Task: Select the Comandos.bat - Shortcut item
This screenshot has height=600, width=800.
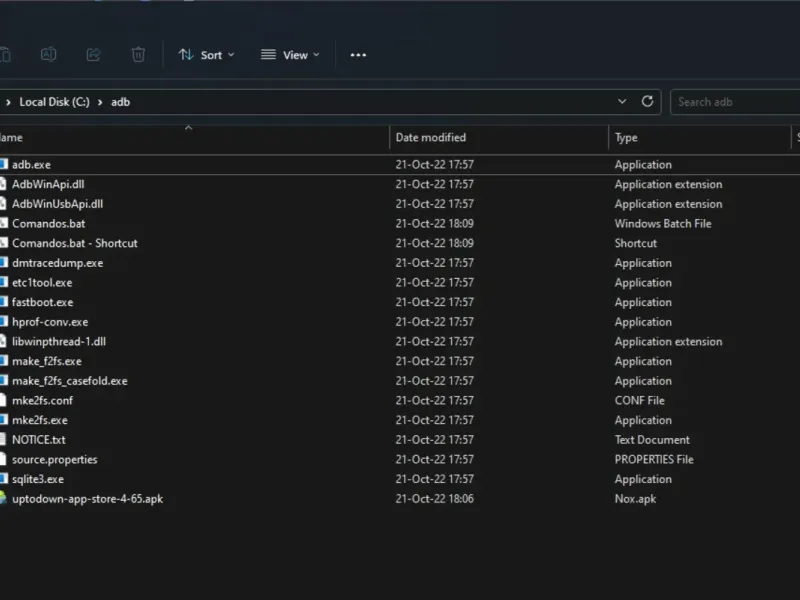Action: click(x=74, y=243)
